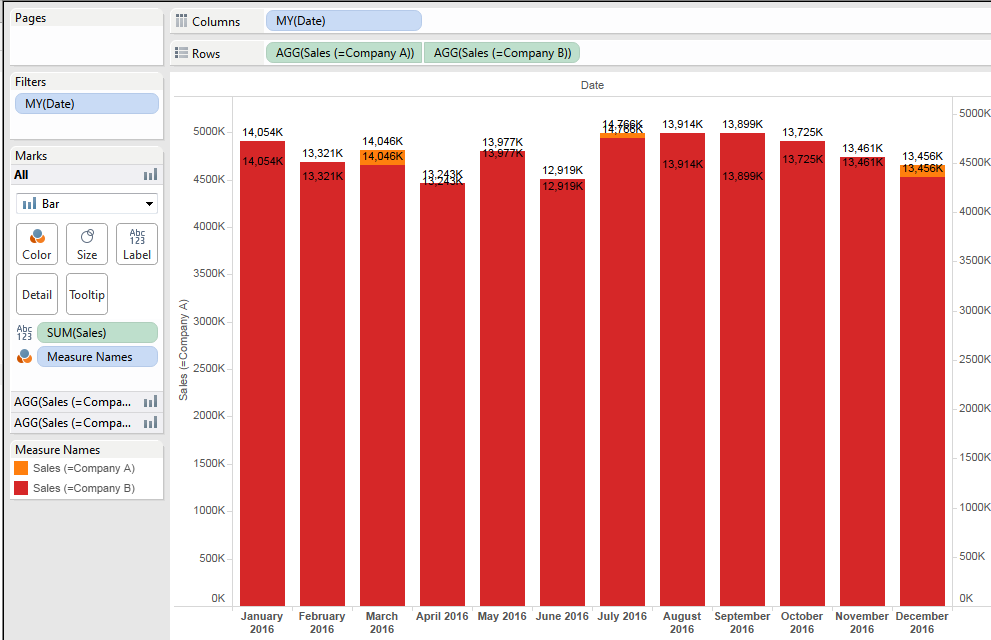Click the March 2016 axis label
991x640 pixels.
(382, 622)
